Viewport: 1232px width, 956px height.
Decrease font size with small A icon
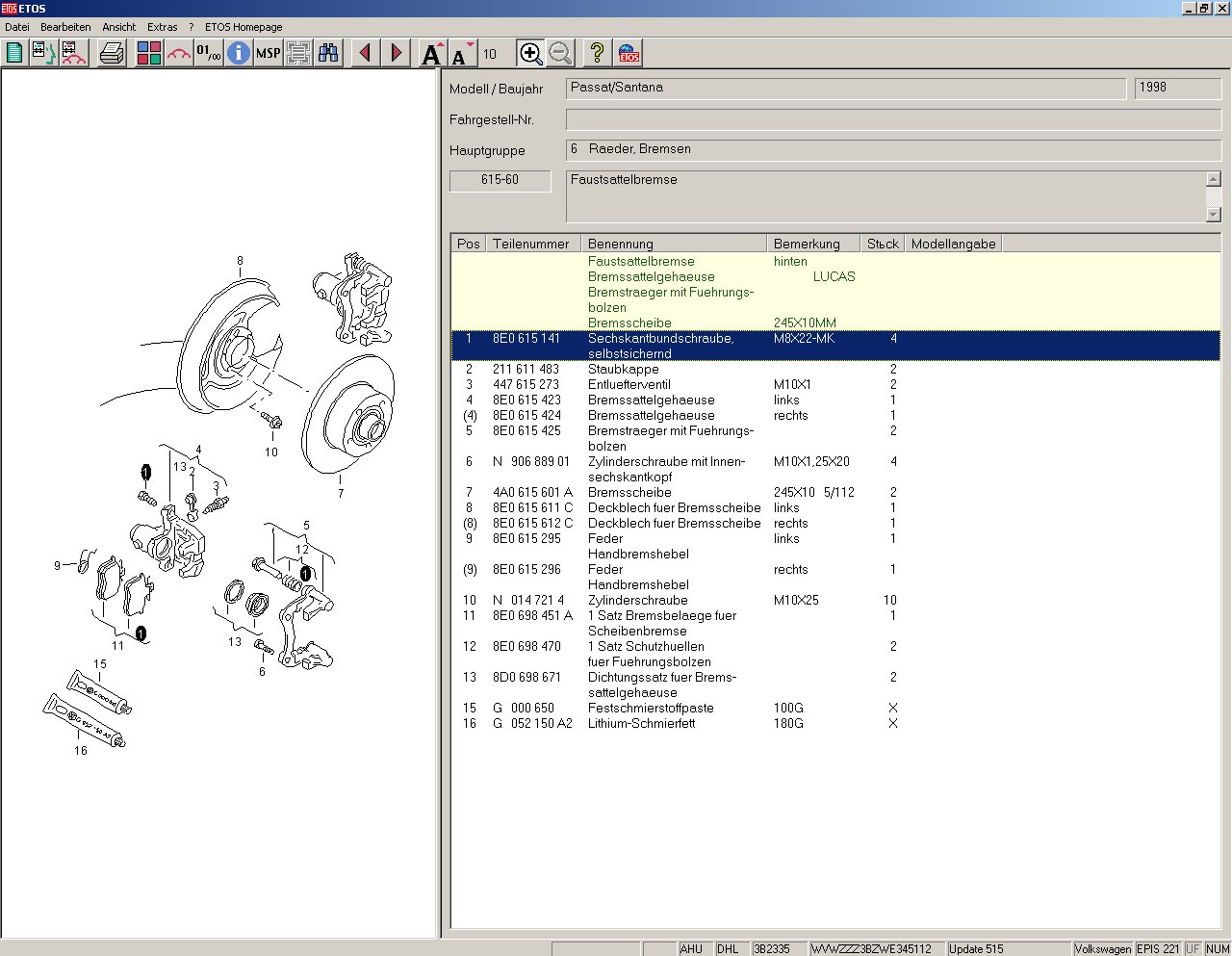click(463, 53)
